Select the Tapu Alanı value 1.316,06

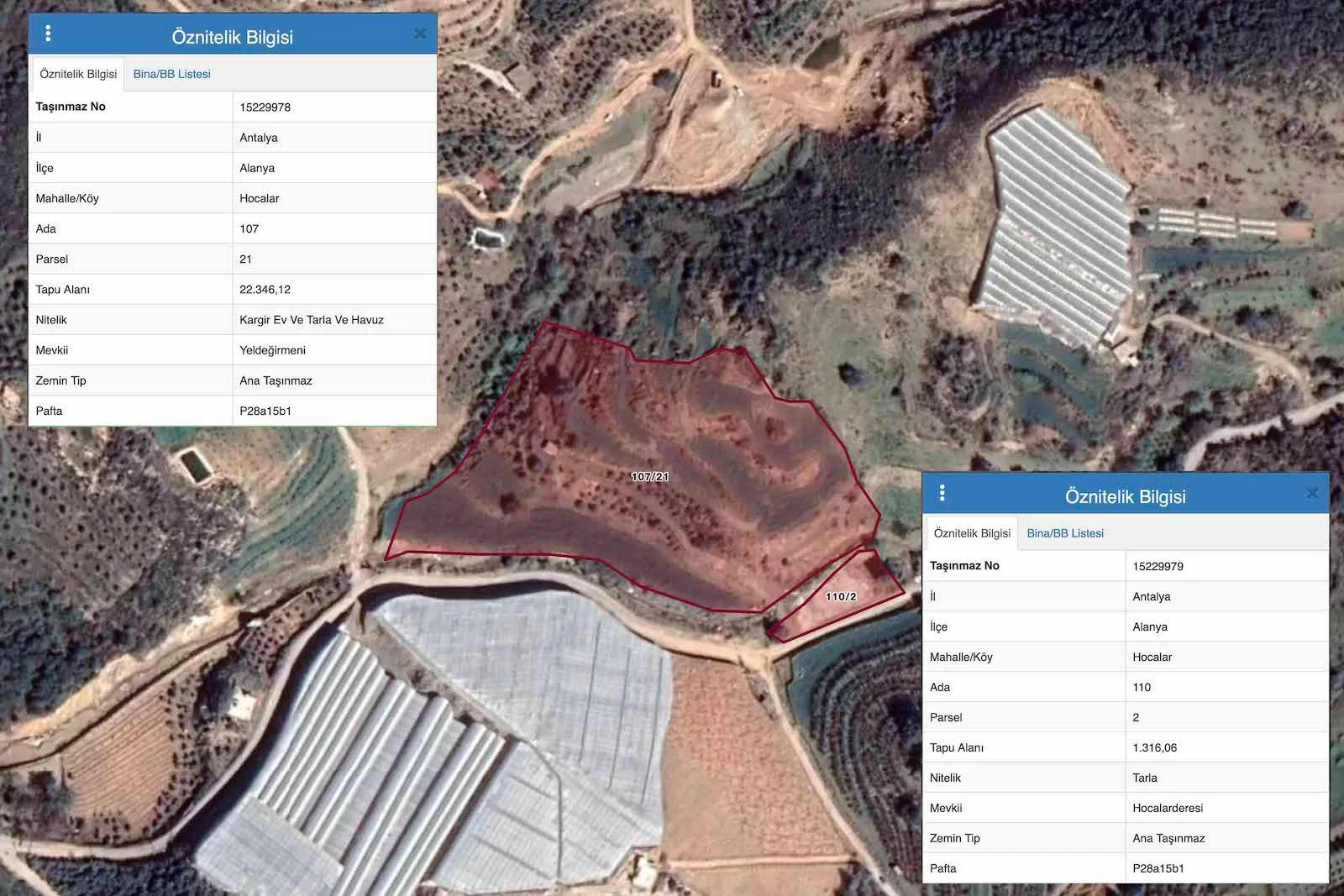point(1154,748)
